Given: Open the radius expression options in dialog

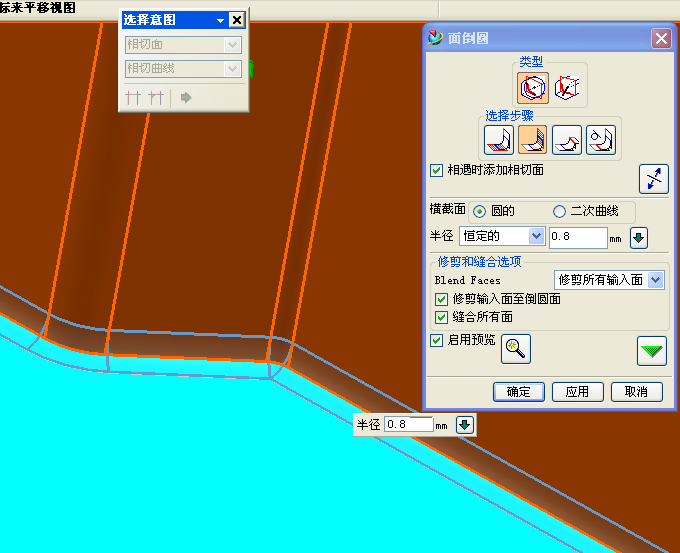Looking at the screenshot, I should coord(639,238).
